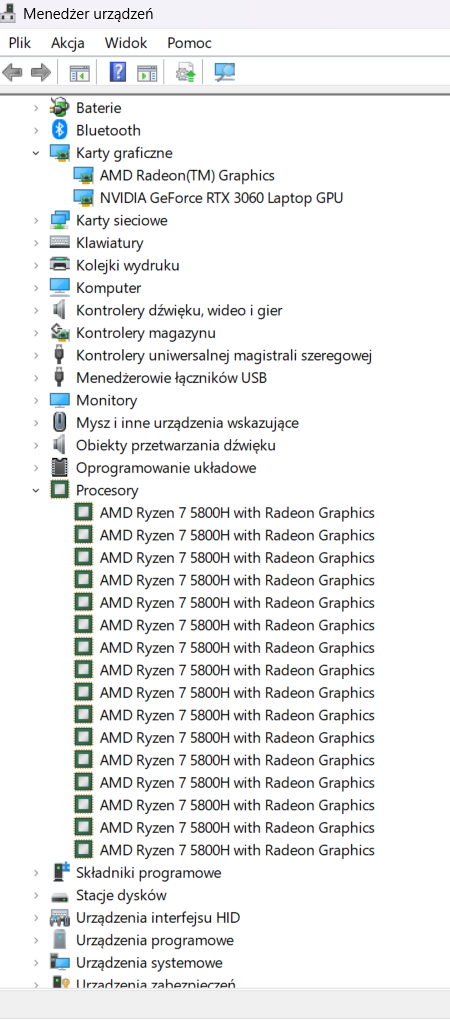Click the Procesory chip icon
The height and width of the screenshot is (1020, 450).
coord(60,490)
